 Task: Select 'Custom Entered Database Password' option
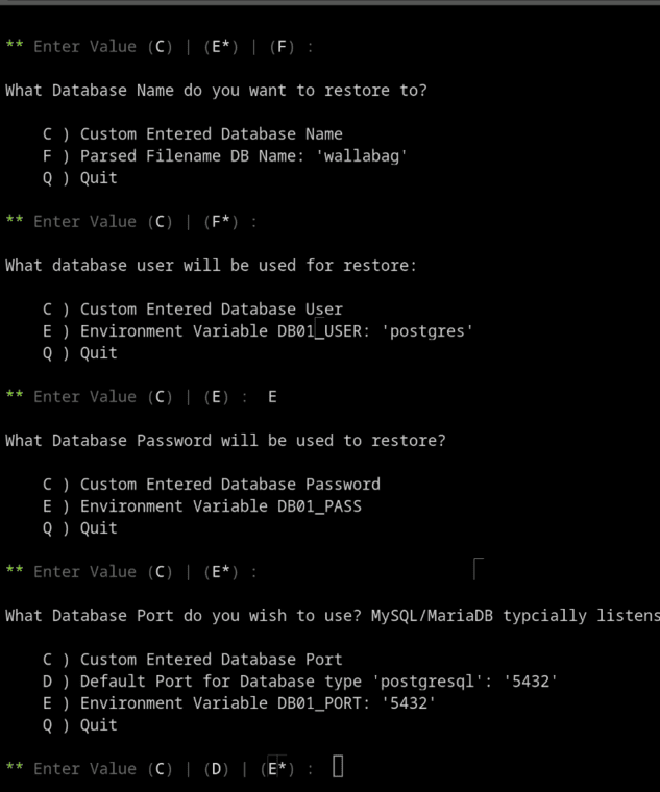(212, 484)
